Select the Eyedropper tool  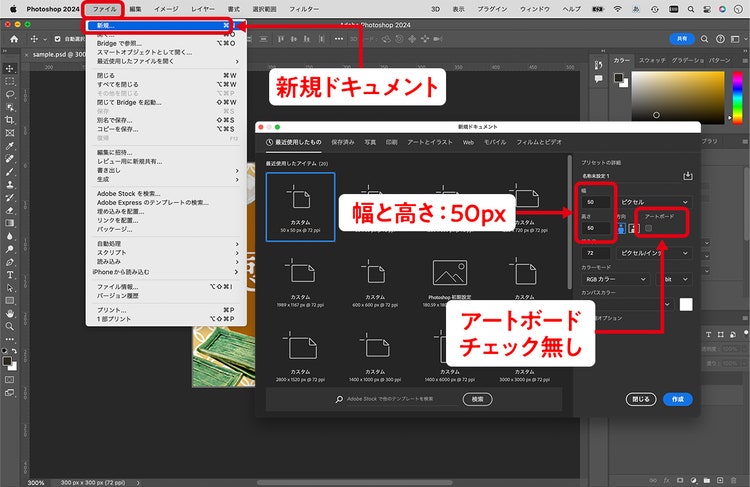pyautogui.click(x=10, y=146)
